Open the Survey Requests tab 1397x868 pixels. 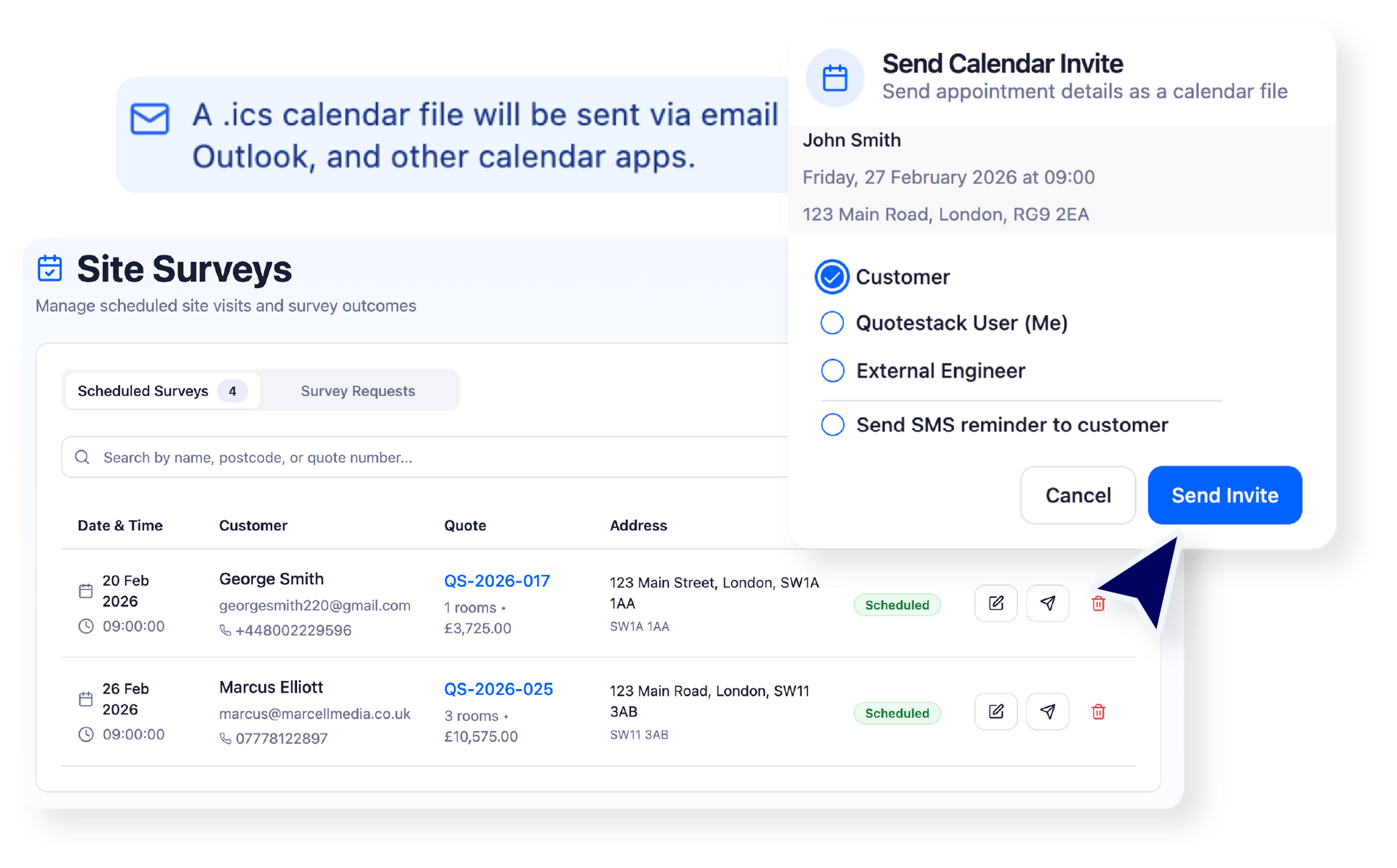pyautogui.click(x=357, y=391)
